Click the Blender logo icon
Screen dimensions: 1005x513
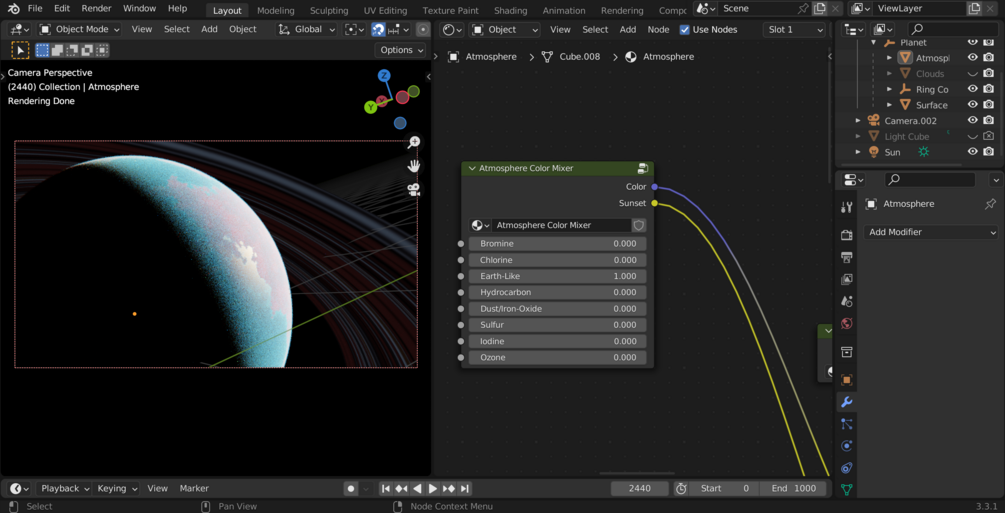[13, 9]
